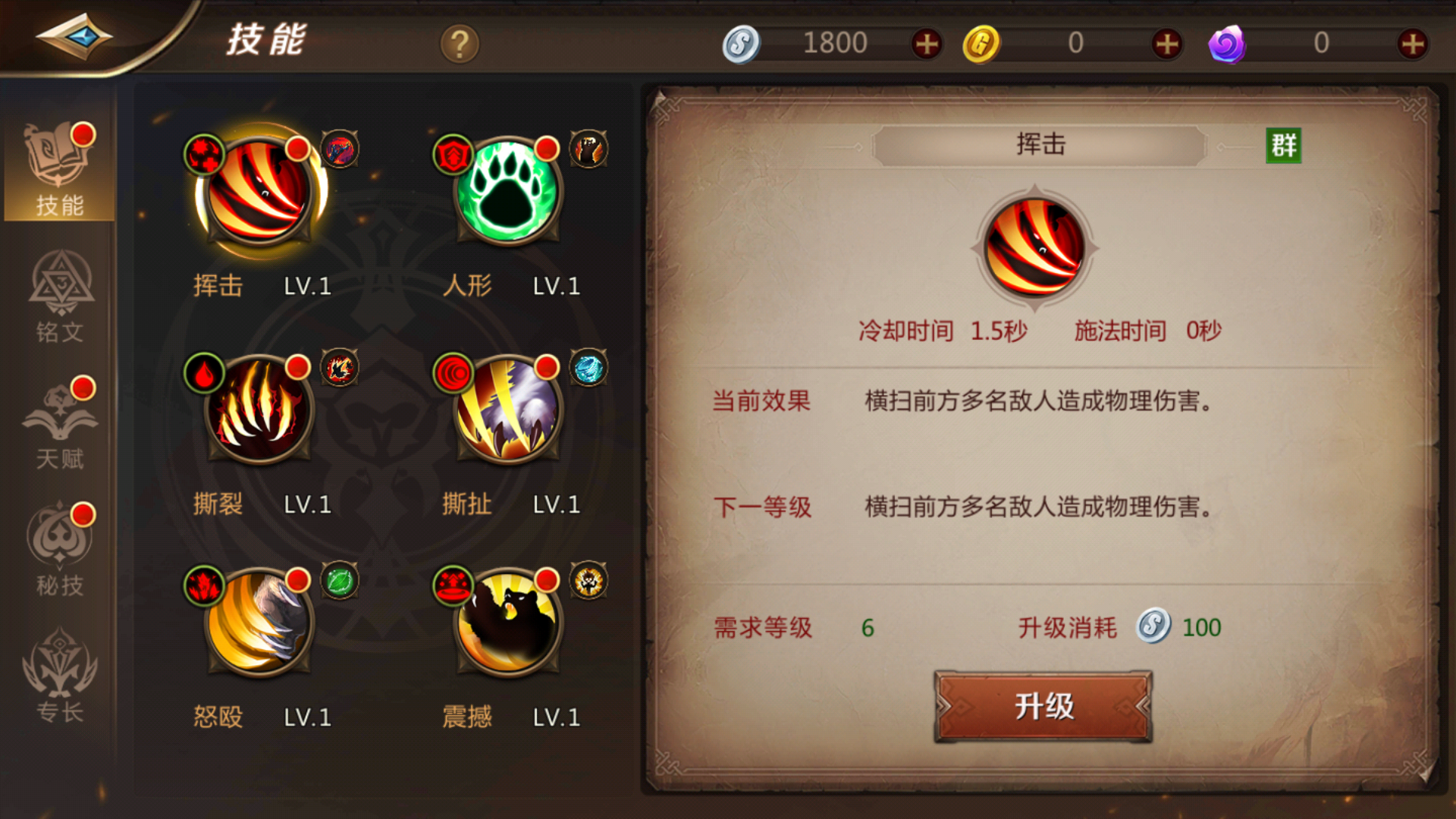Add purple gems with plus button
The height and width of the screenshot is (819, 1456).
(x=1412, y=43)
